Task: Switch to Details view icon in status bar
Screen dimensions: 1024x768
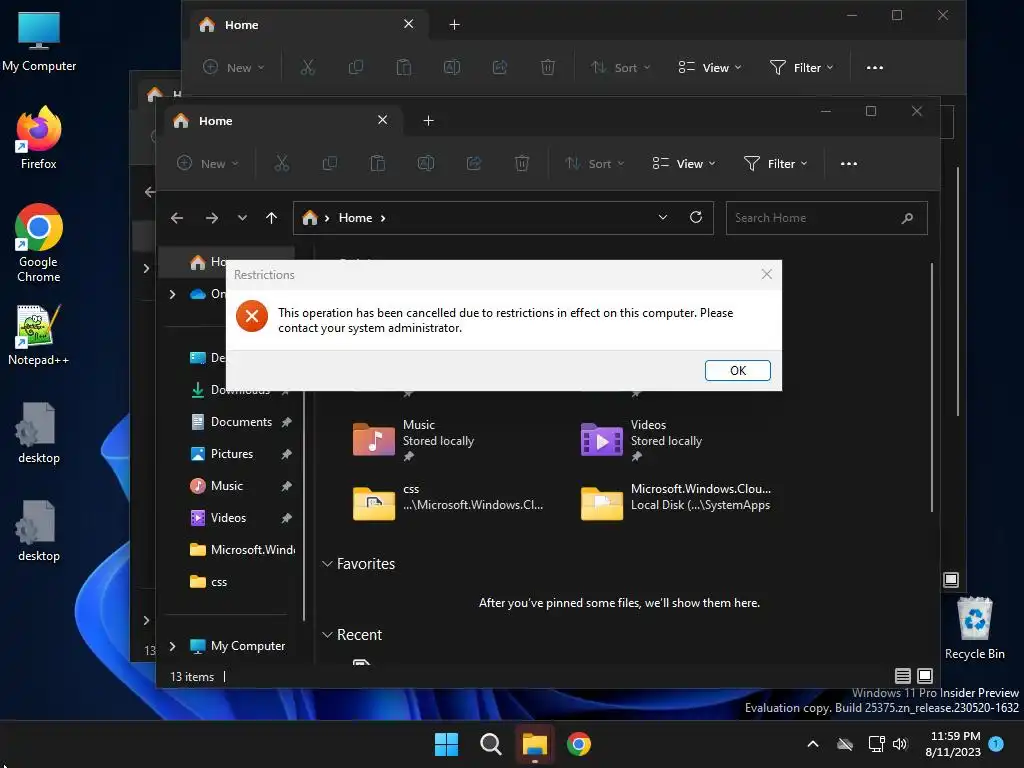Action: (903, 676)
